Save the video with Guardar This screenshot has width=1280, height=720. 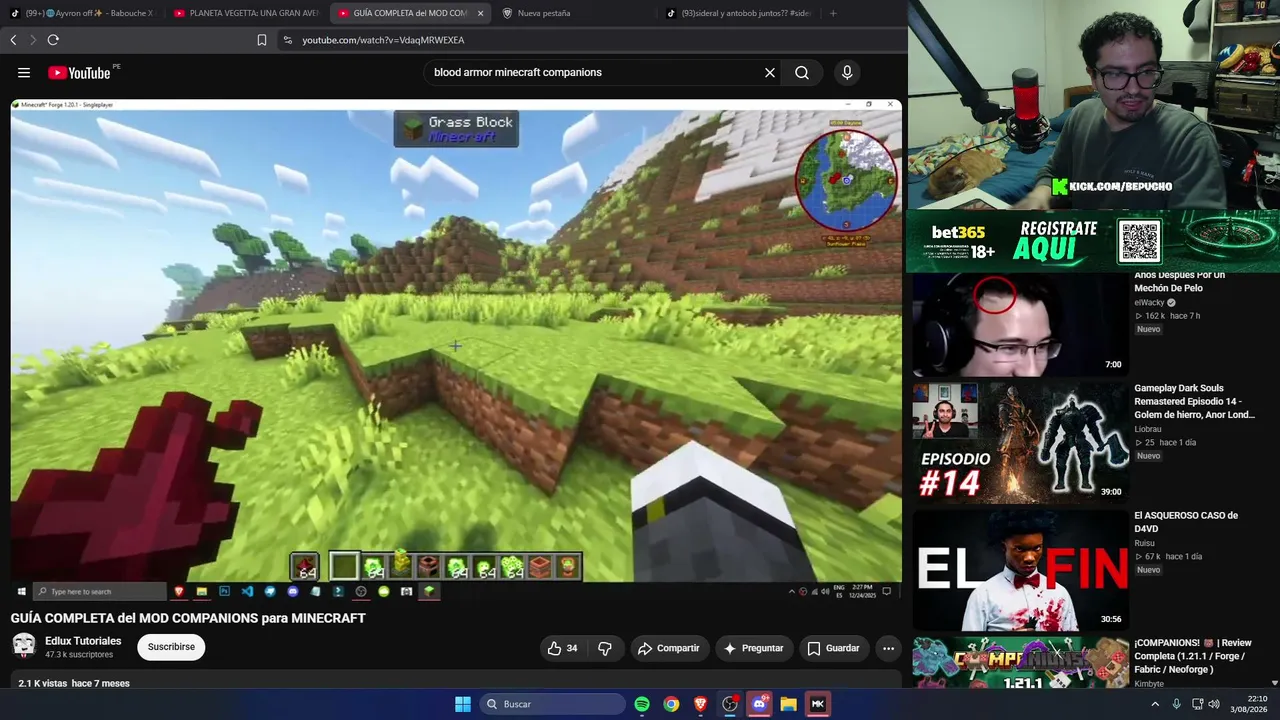tap(833, 648)
